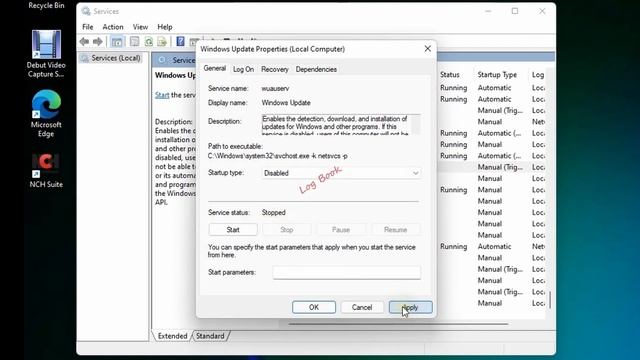Toggle the Show/Hide Console Tree toolbar icon

[x=117, y=41]
